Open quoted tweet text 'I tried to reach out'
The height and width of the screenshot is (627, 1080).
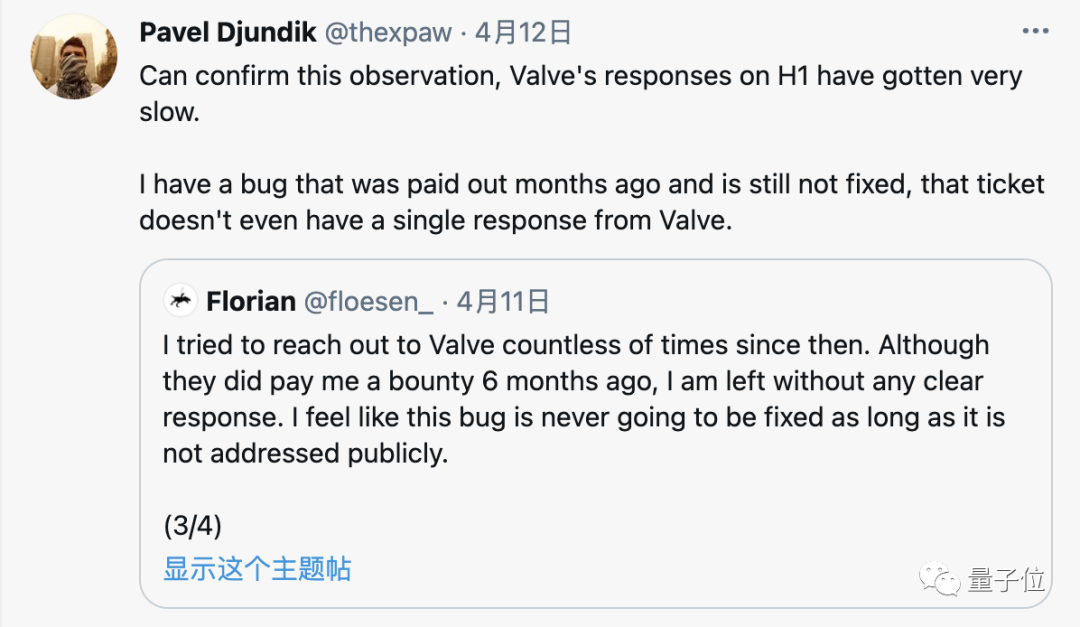pos(583,399)
